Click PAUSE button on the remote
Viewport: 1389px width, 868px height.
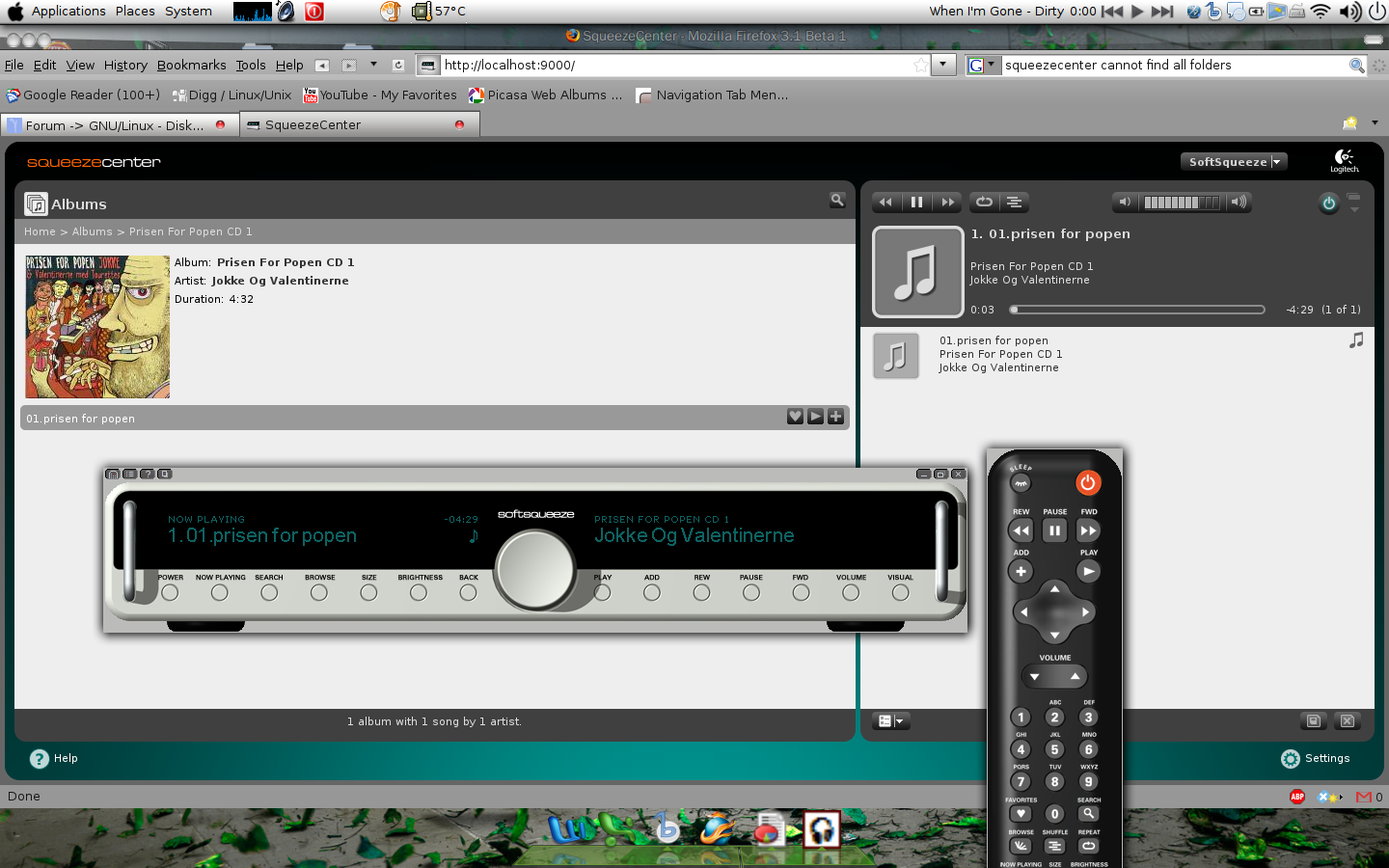click(1055, 530)
